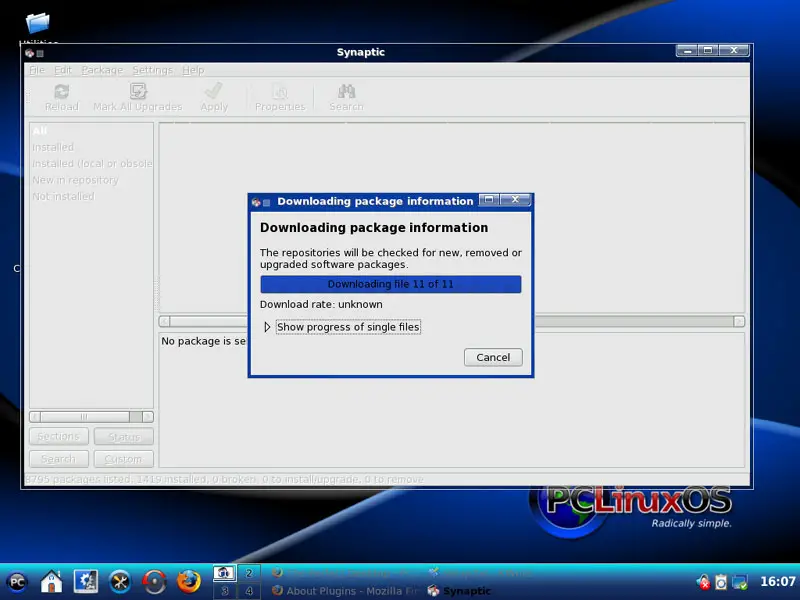Click the filter list's scrollbar right arrow
800x600 pixels.
click(x=147, y=417)
